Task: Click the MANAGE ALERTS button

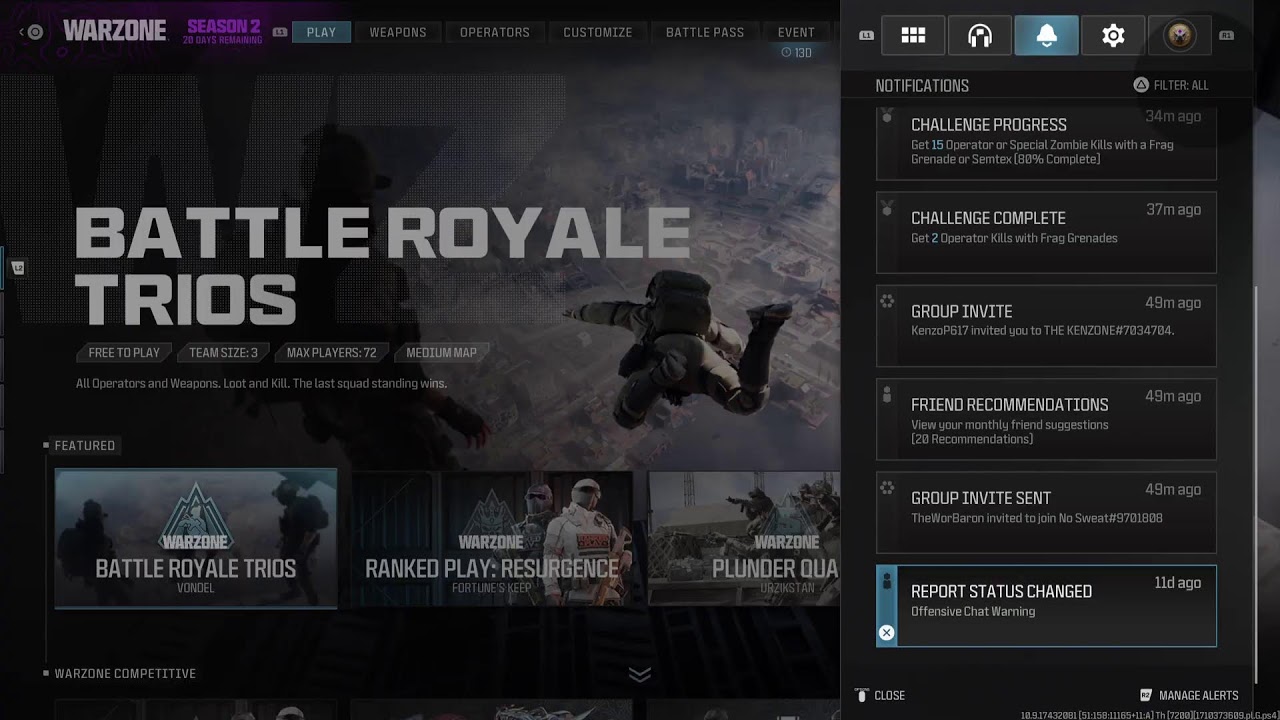Action: [1189, 695]
